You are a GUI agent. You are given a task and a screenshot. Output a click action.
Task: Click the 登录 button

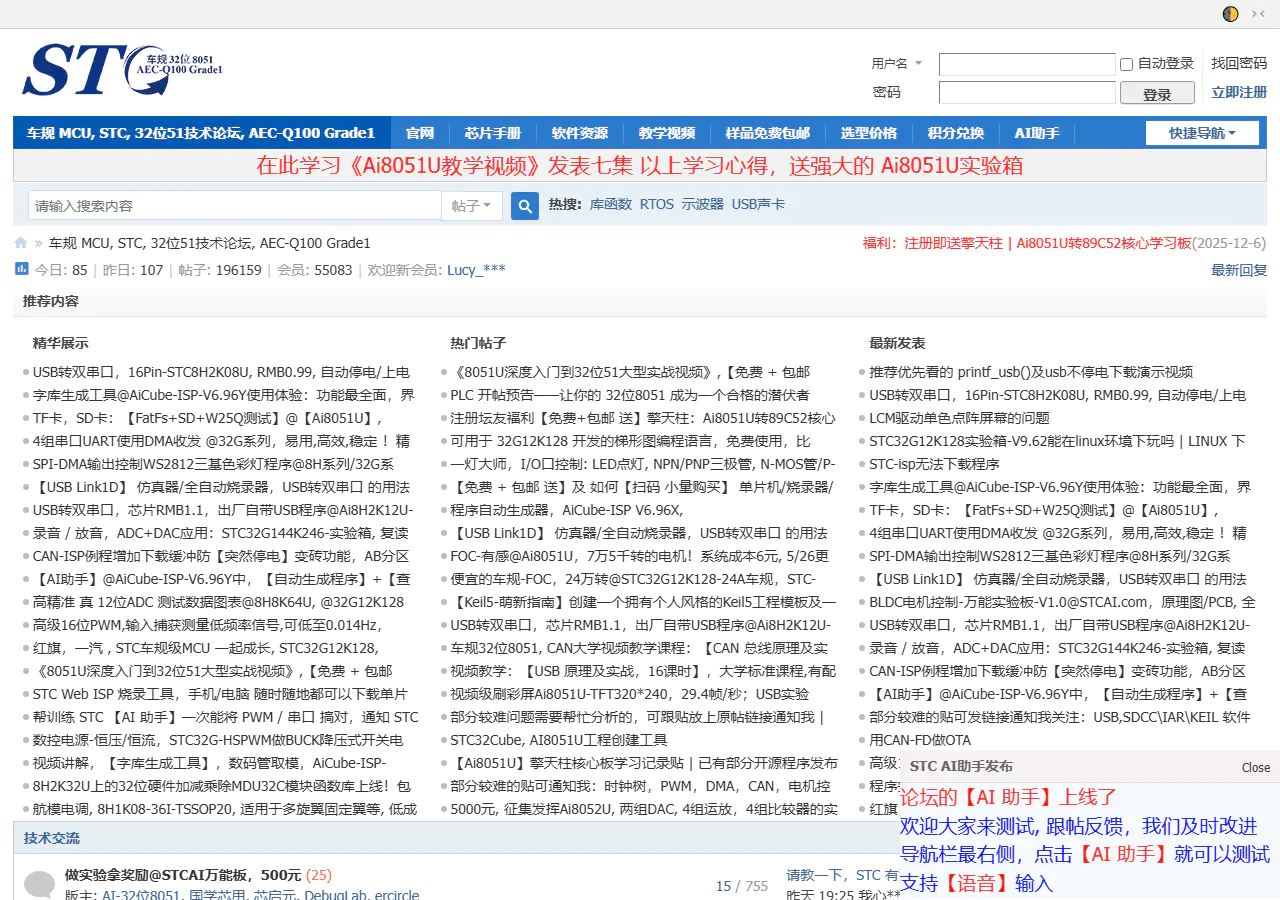point(1157,94)
